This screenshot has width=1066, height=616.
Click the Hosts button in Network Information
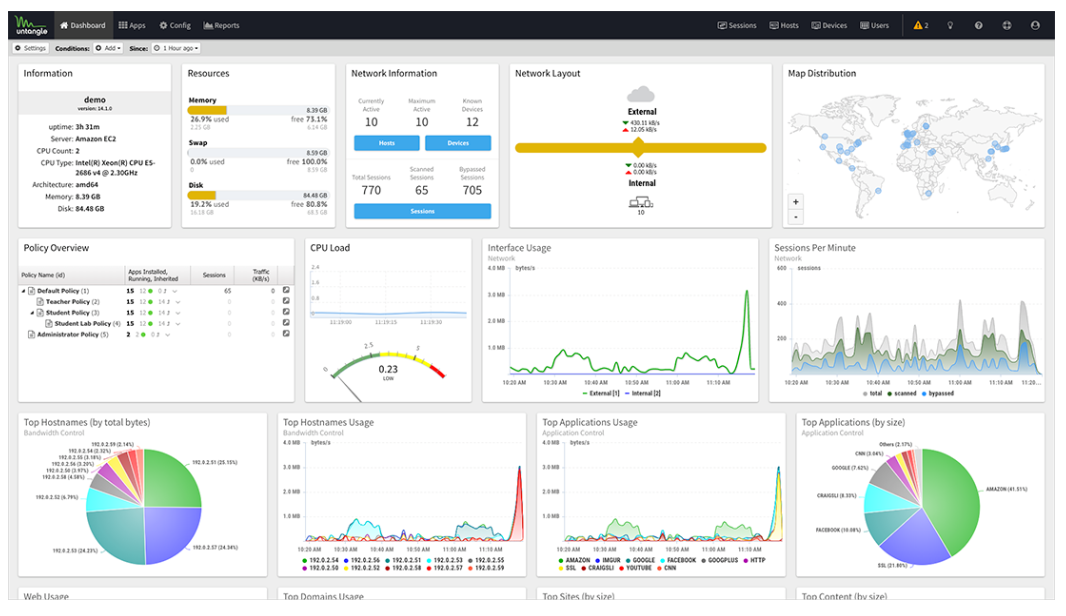[386, 143]
